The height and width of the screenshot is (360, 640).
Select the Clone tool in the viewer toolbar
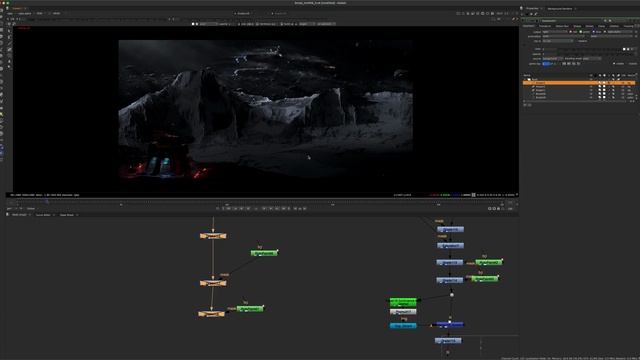tap(9, 56)
